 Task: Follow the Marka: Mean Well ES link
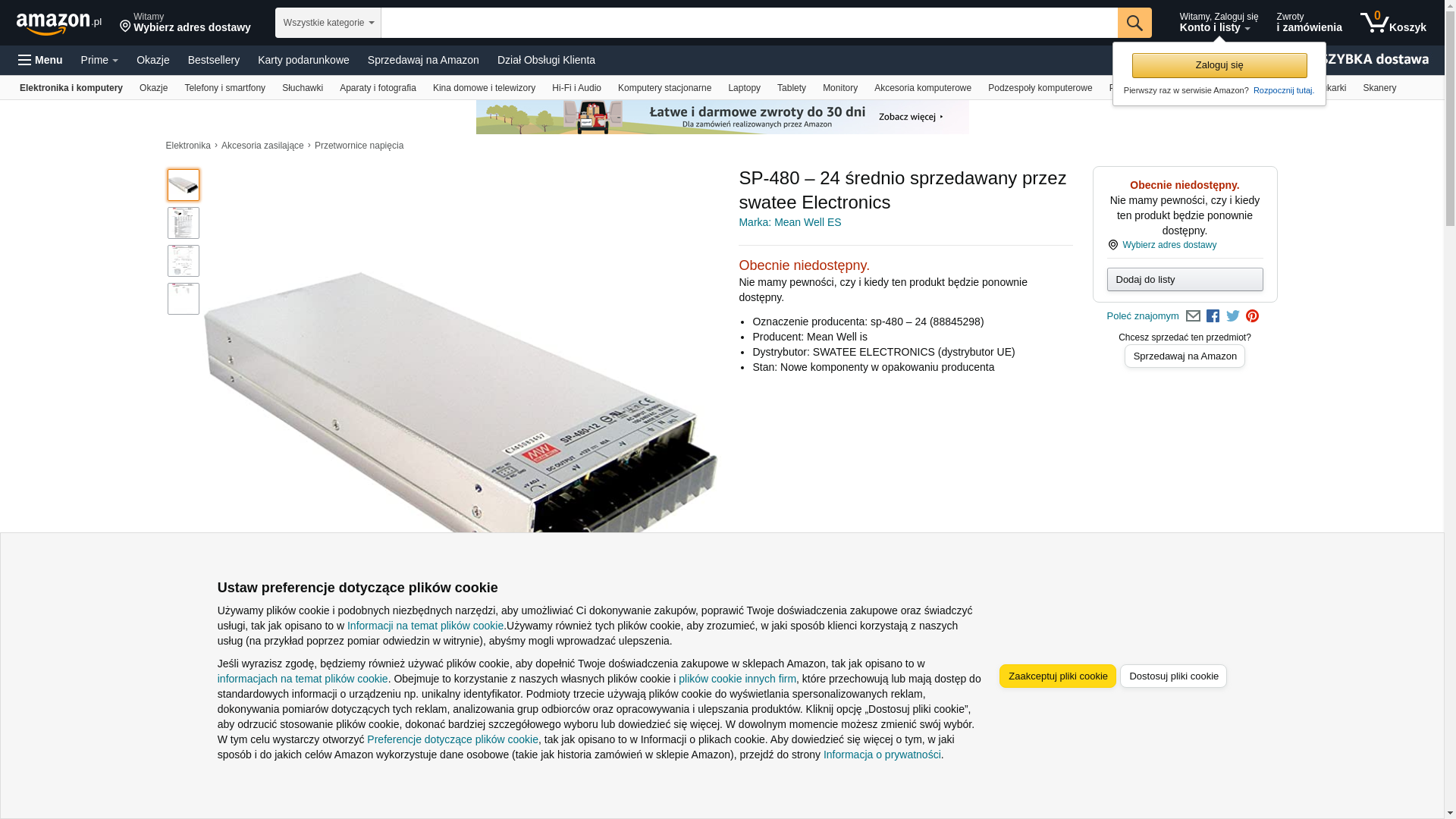pos(789,222)
